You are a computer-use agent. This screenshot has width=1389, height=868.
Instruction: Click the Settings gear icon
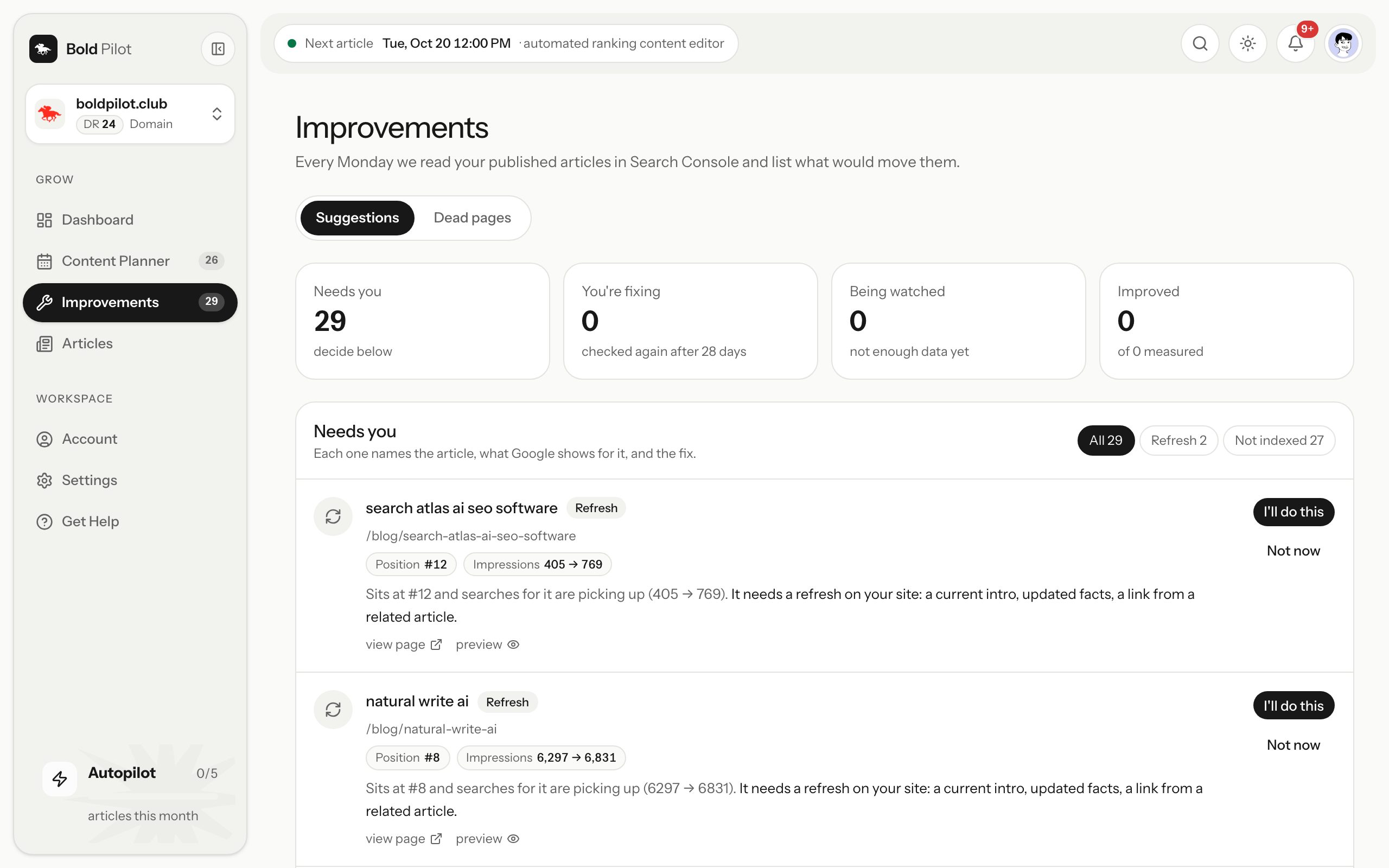tap(44, 481)
